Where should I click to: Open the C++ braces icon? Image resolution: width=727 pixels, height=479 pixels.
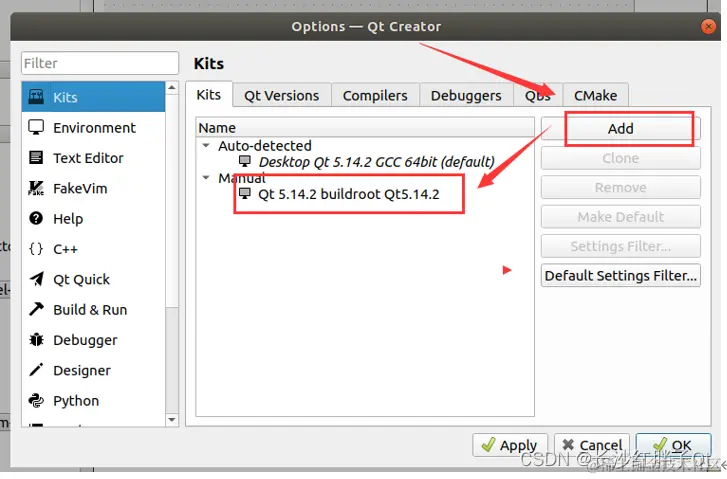[x=36, y=249]
